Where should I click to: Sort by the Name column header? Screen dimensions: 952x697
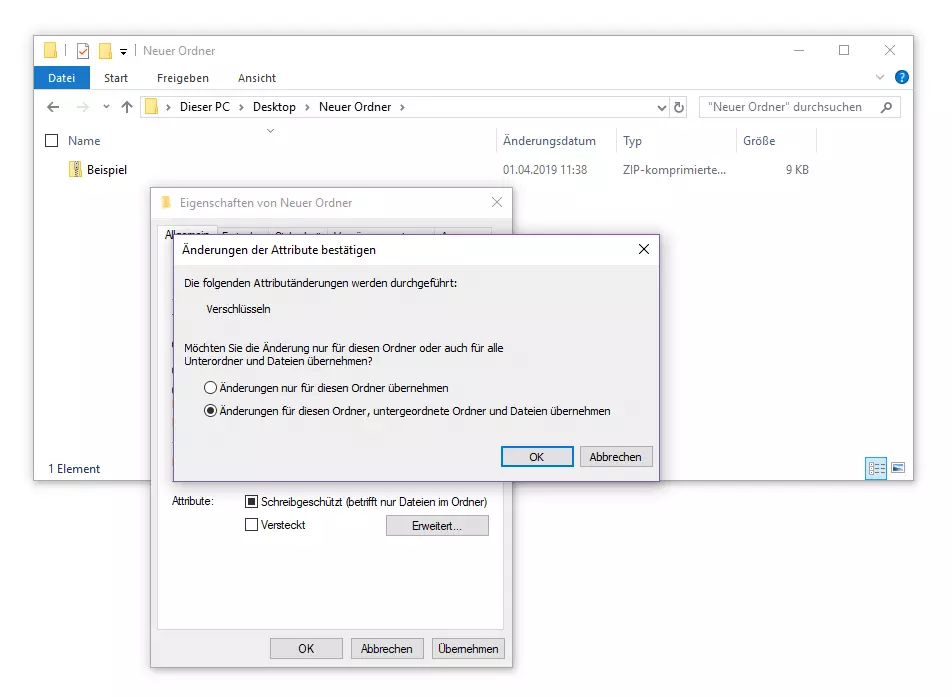pyautogui.click(x=84, y=141)
